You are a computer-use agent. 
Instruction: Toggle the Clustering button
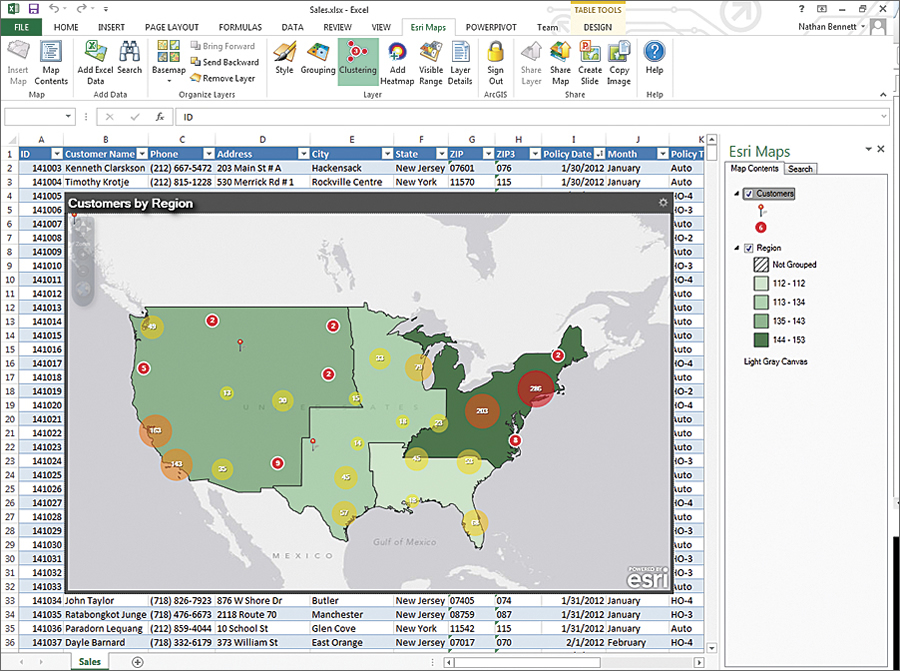coord(358,60)
